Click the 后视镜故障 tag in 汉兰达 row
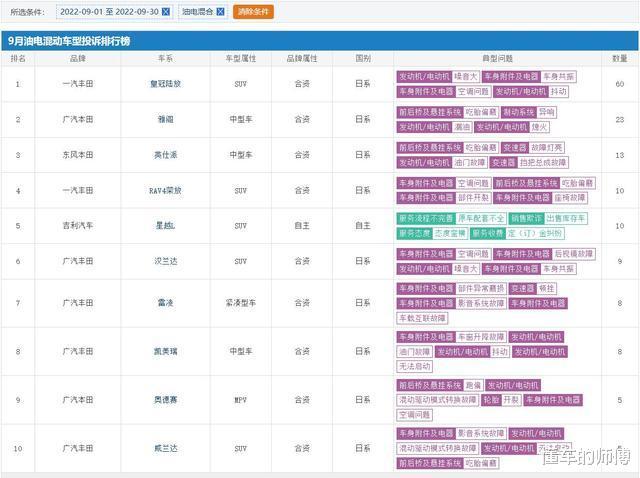The height and width of the screenshot is (478, 640). (573, 254)
